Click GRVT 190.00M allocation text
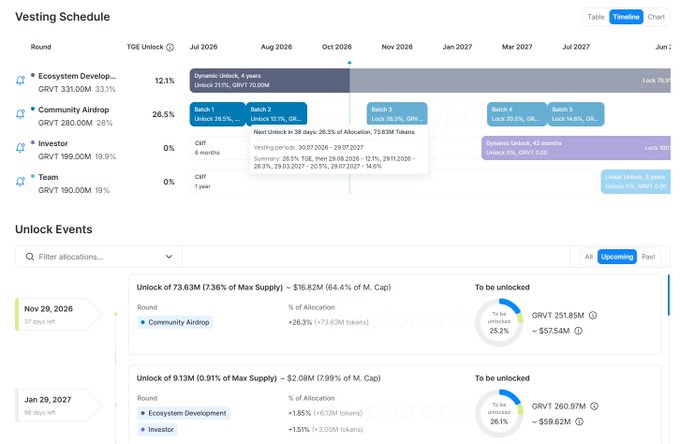Screen dimensions: 680x444 [65, 190]
